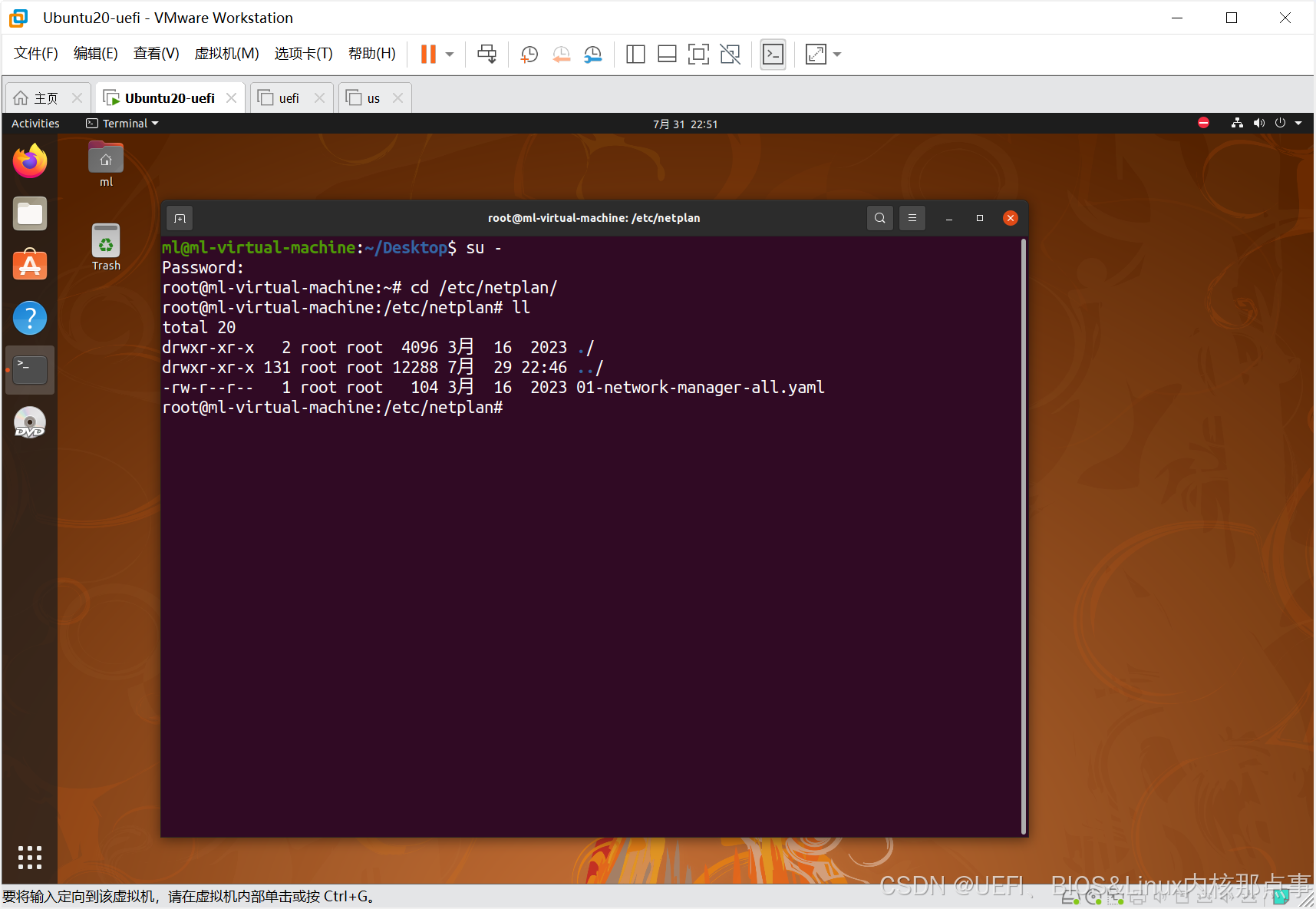Expand the system menu arrow

pyautogui.click(x=1298, y=124)
